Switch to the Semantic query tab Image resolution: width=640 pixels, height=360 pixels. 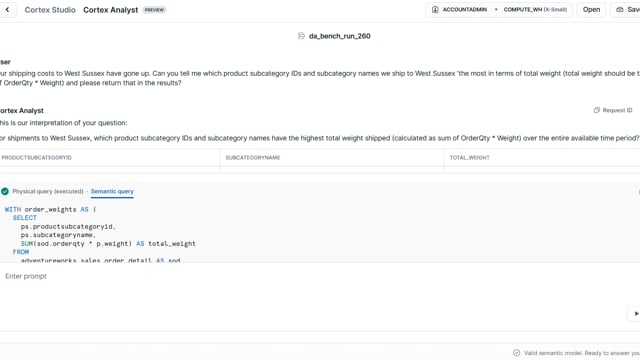point(112,191)
